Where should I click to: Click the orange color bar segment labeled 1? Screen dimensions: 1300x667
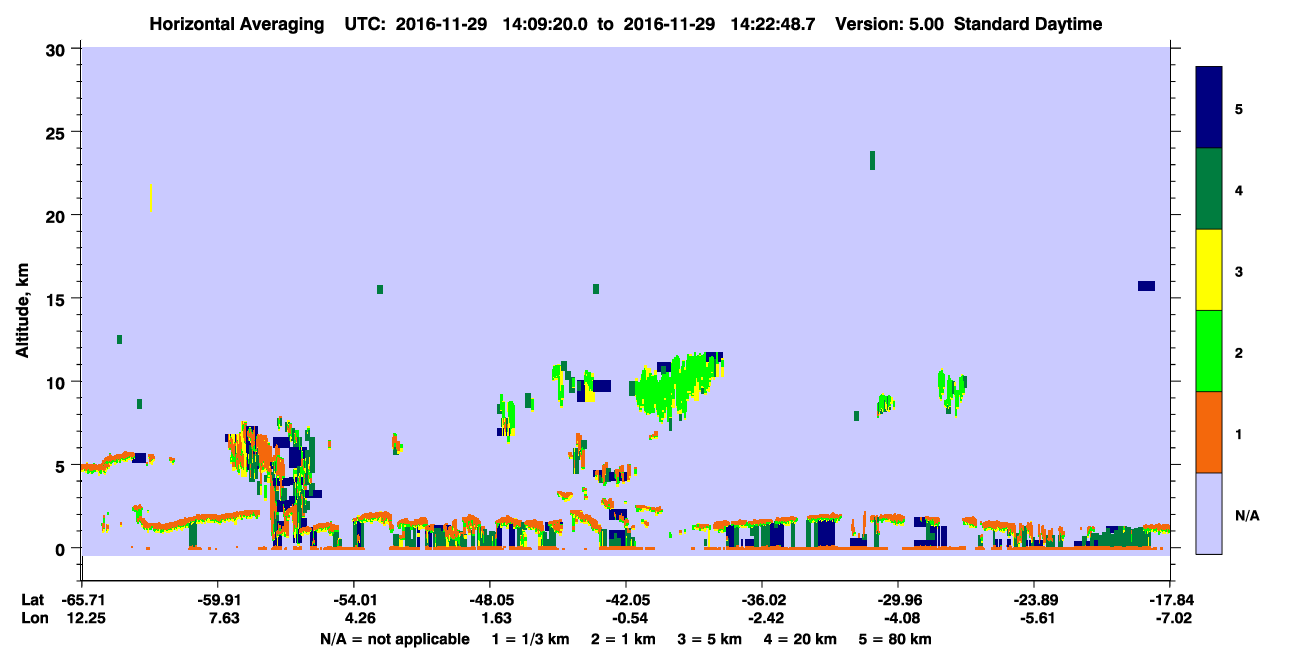click(1209, 432)
